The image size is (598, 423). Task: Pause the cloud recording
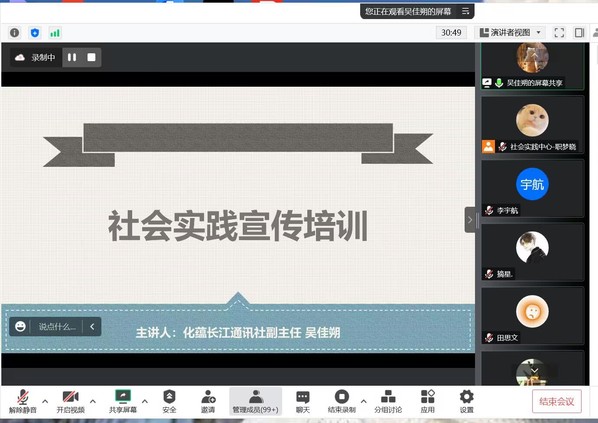(72, 57)
